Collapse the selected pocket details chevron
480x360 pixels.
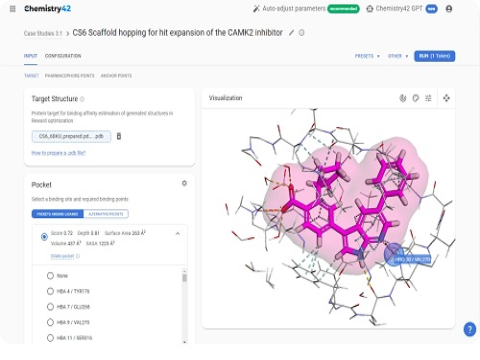pyautogui.click(x=178, y=233)
